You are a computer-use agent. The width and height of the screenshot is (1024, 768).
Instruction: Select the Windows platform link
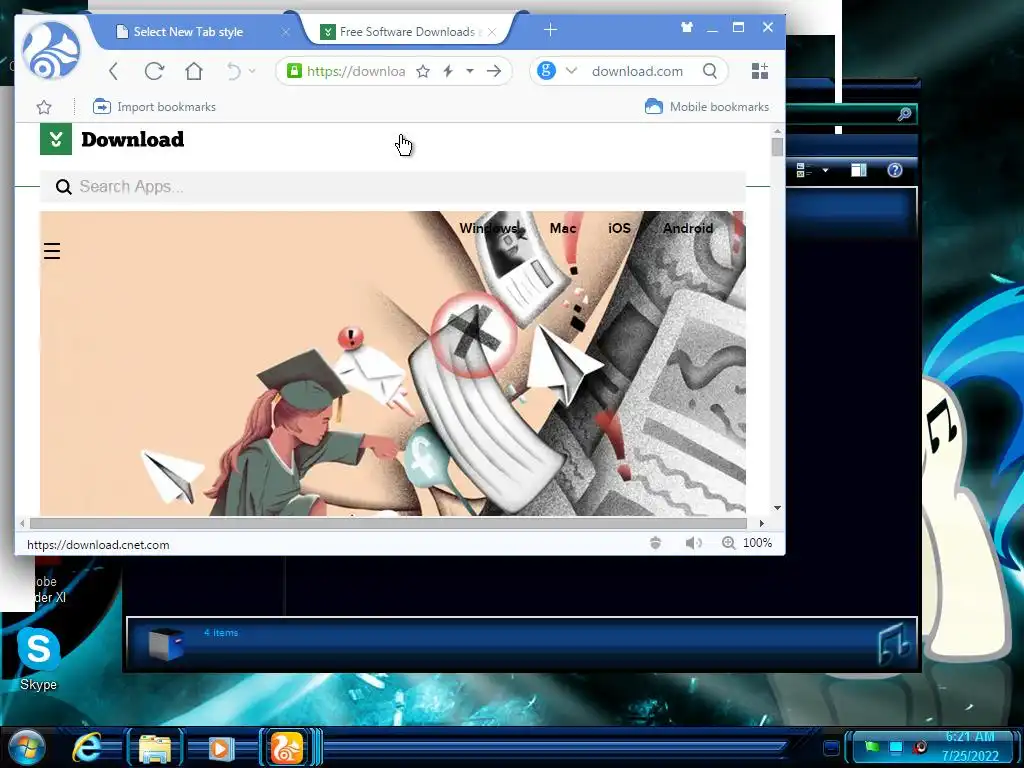[x=490, y=228]
